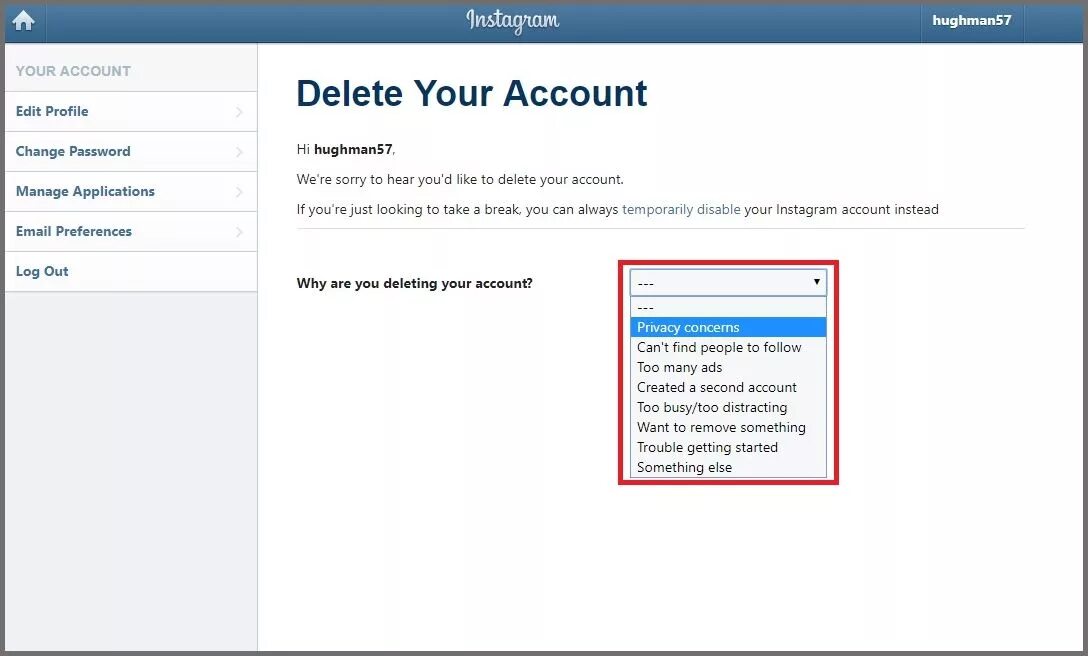Pick Something else option
This screenshot has width=1088, height=656.
pos(728,467)
